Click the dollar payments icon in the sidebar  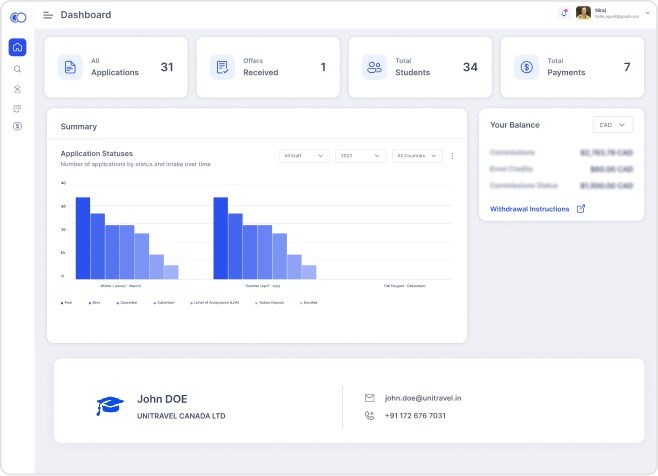tap(17, 126)
